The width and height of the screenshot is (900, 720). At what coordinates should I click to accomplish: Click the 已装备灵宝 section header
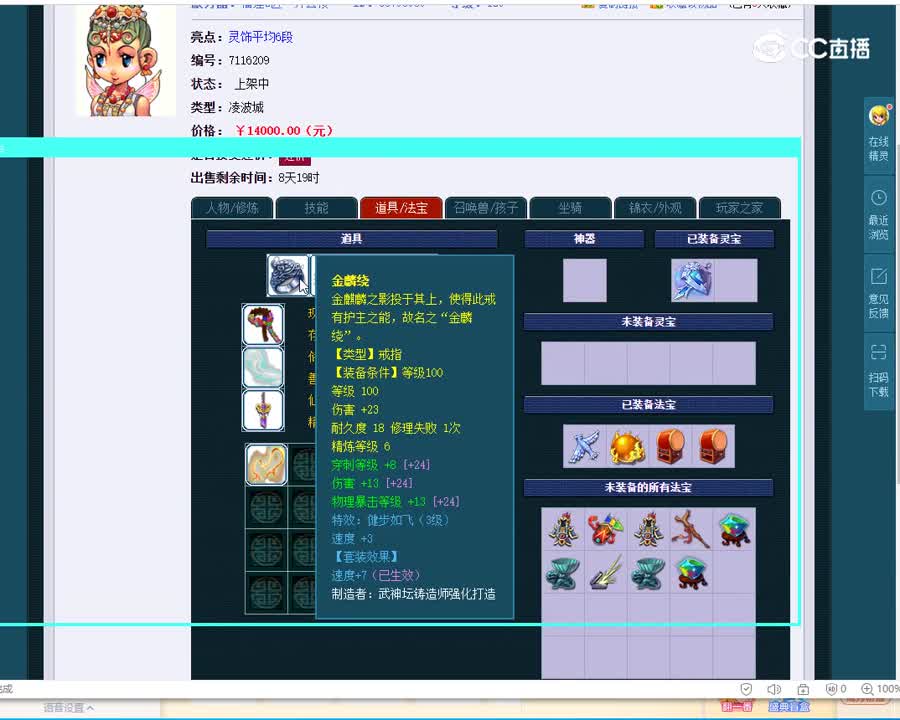[x=714, y=239]
